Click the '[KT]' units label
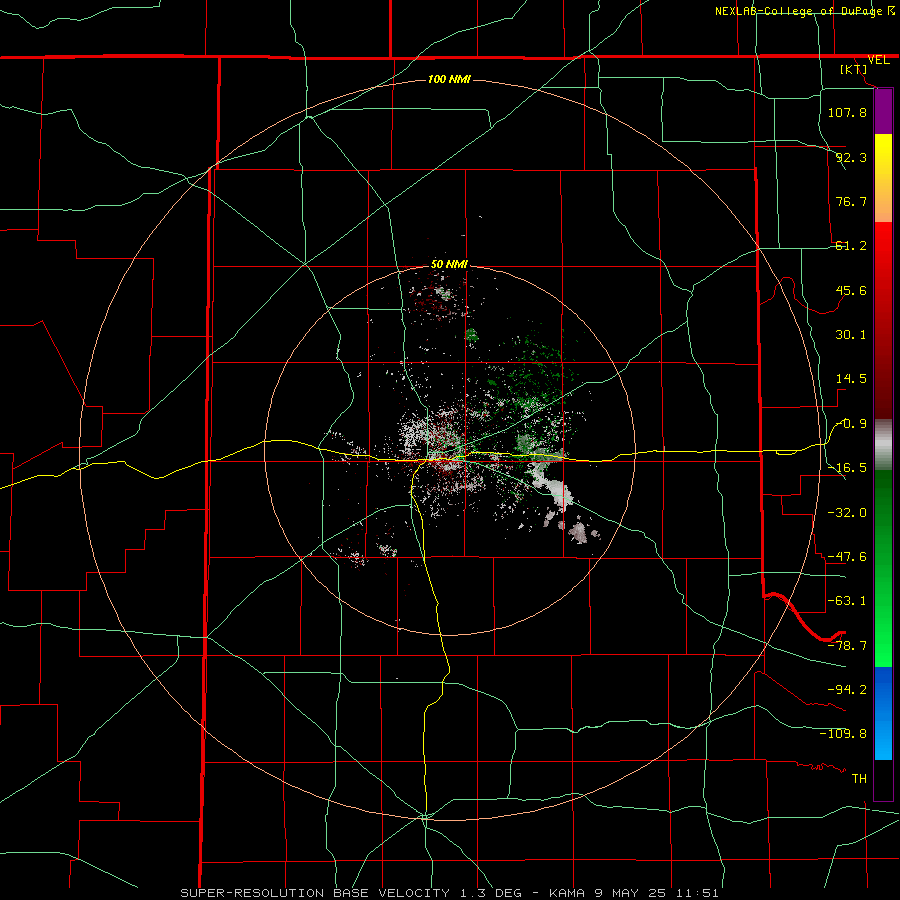The width and height of the screenshot is (900, 900). [854, 69]
